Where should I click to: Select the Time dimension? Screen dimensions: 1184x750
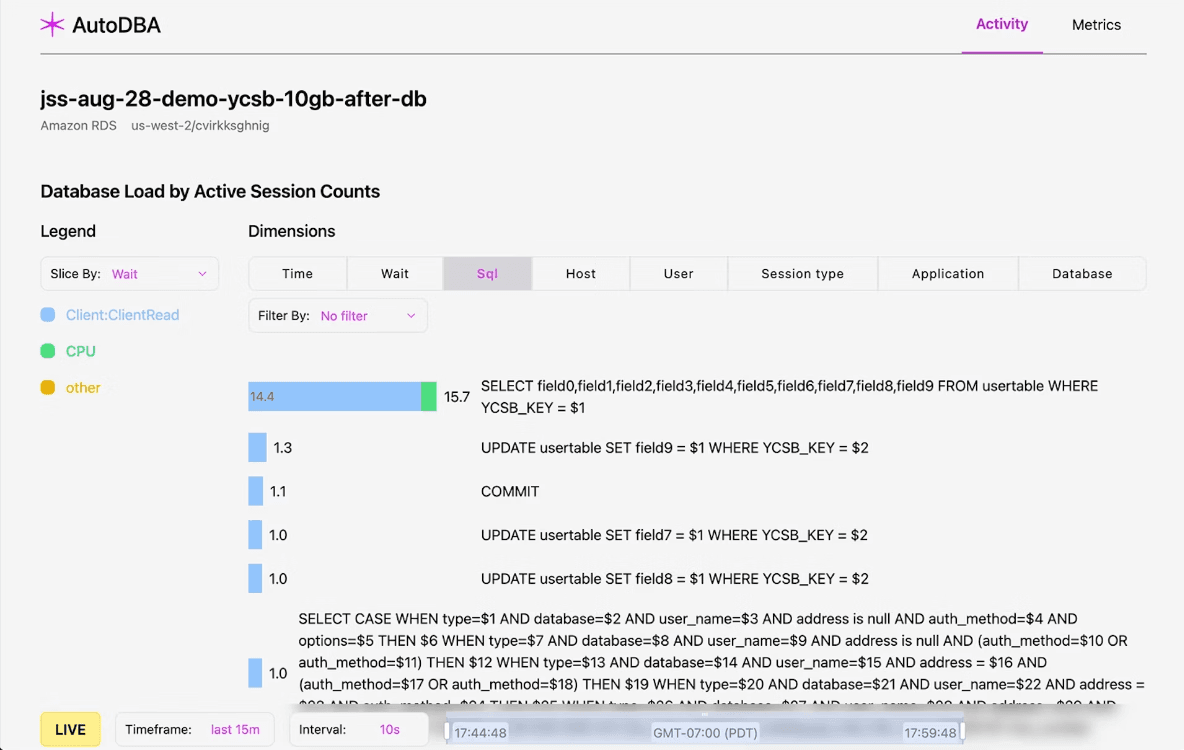point(297,274)
